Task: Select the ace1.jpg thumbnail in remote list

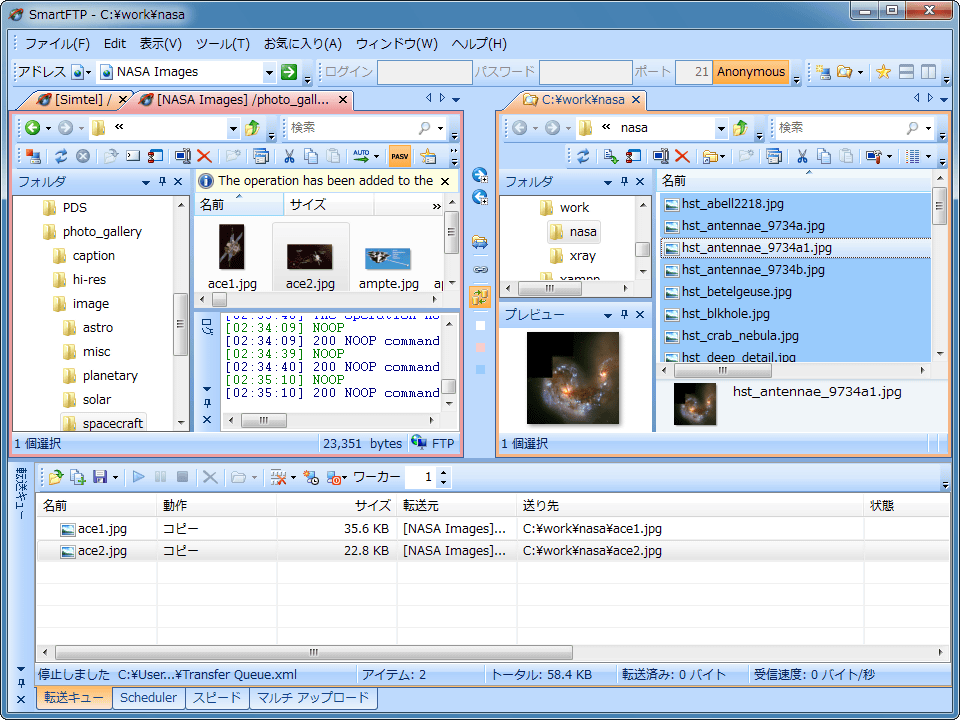Action: 232,256
